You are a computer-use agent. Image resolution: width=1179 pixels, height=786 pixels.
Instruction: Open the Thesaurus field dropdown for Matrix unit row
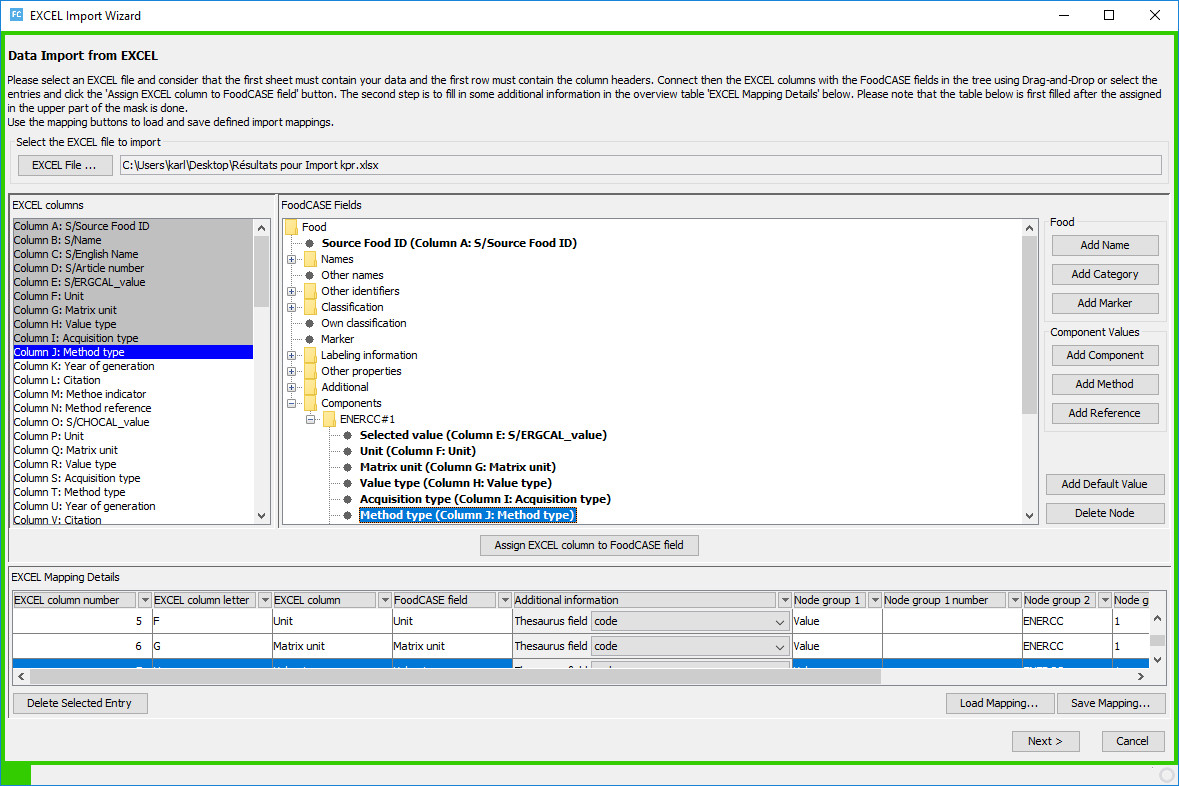[x=780, y=647]
